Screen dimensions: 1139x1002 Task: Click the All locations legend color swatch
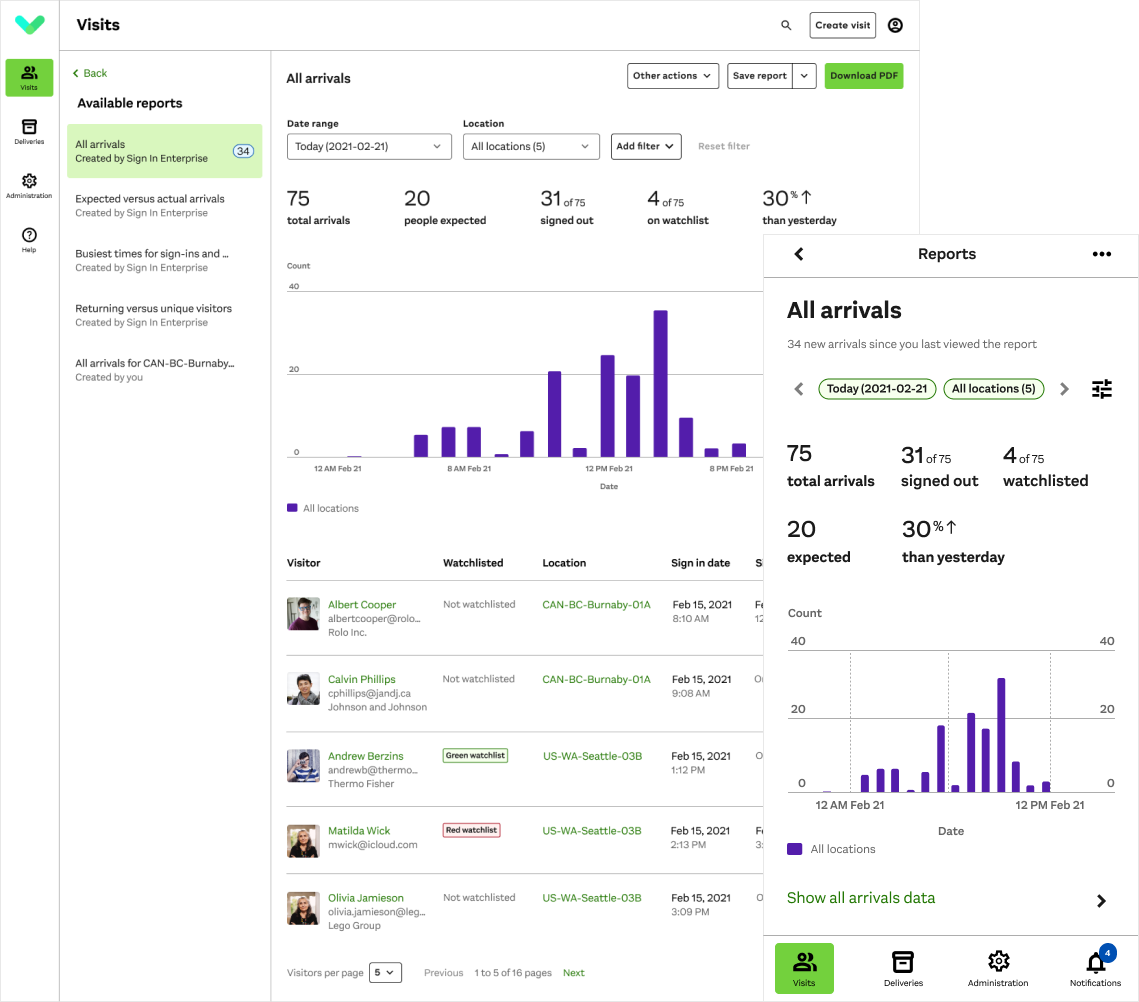[x=292, y=508]
